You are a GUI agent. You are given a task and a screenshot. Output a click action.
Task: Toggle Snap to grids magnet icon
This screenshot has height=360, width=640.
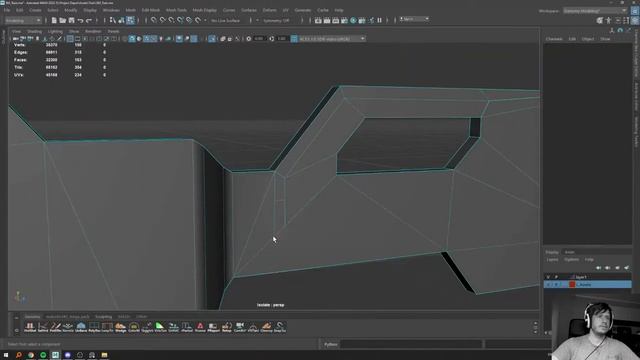coord(153,20)
